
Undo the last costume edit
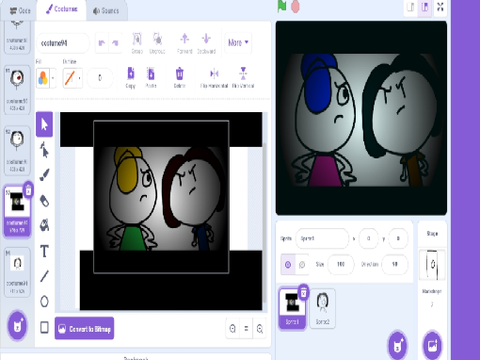(x=102, y=43)
